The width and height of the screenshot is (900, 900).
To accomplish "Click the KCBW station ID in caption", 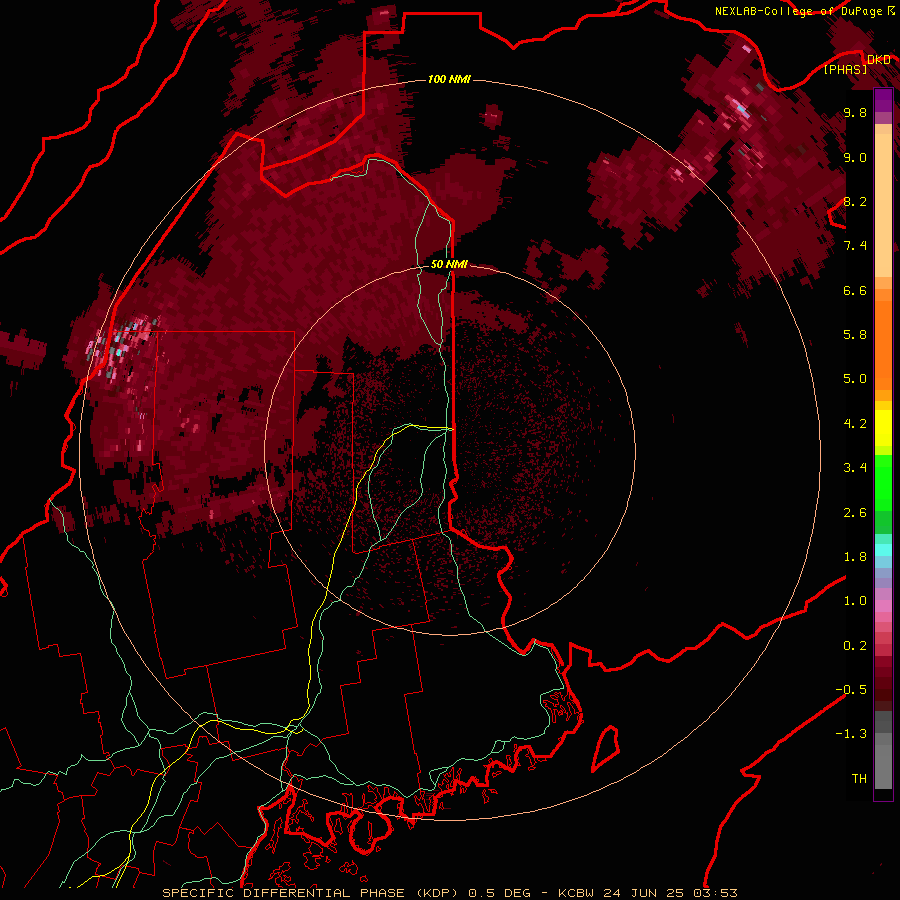I will pyautogui.click(x=576, y=893).
